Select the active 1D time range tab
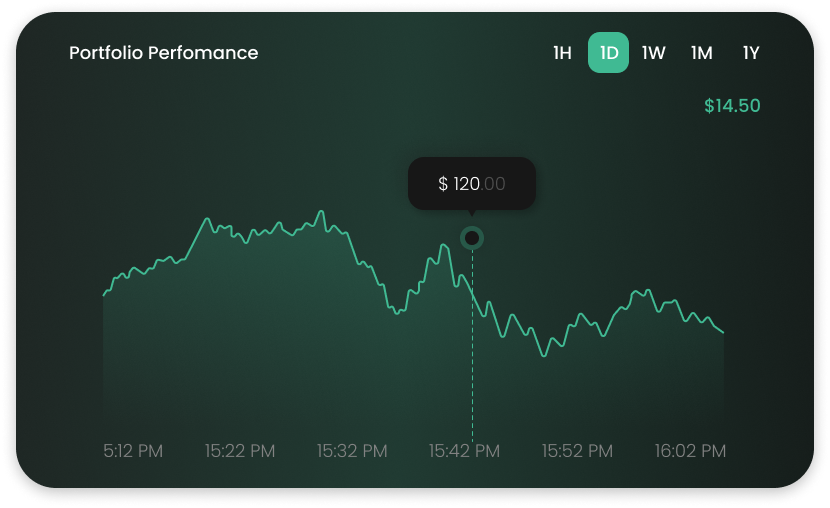The image size is (830, 508). pos(608,52)
